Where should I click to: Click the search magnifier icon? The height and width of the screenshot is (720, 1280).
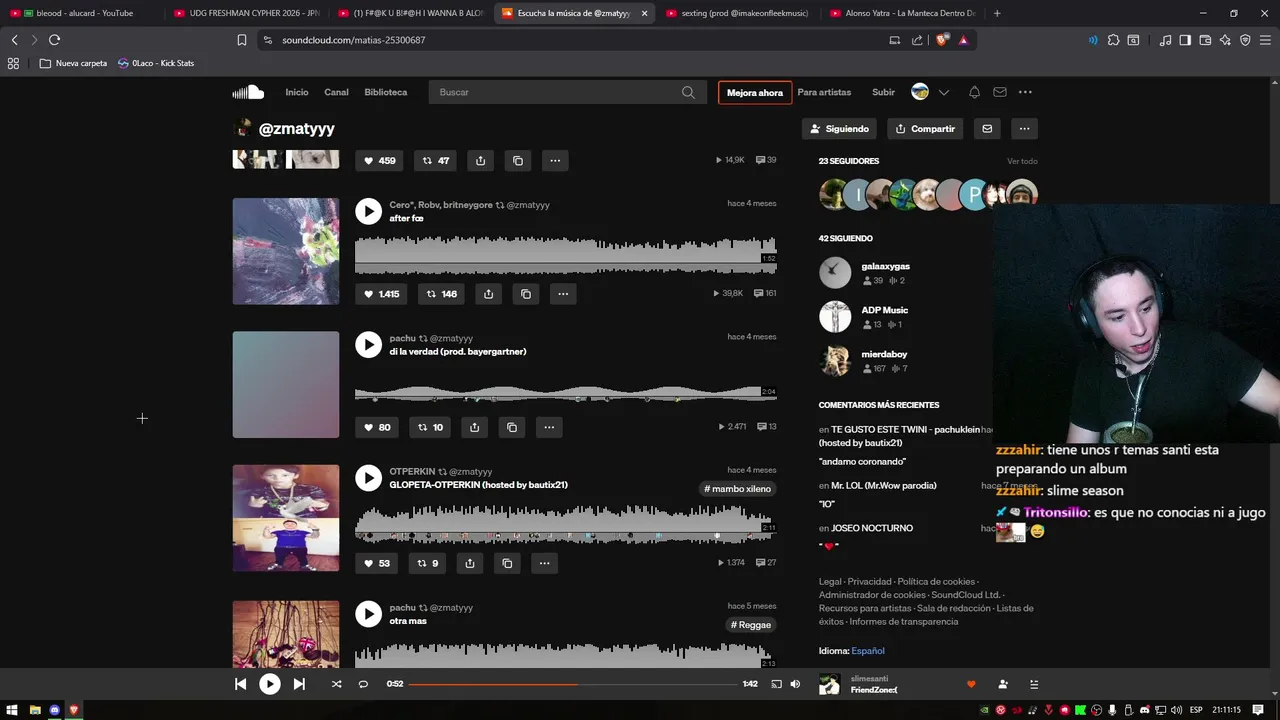(x=688, y=92)
